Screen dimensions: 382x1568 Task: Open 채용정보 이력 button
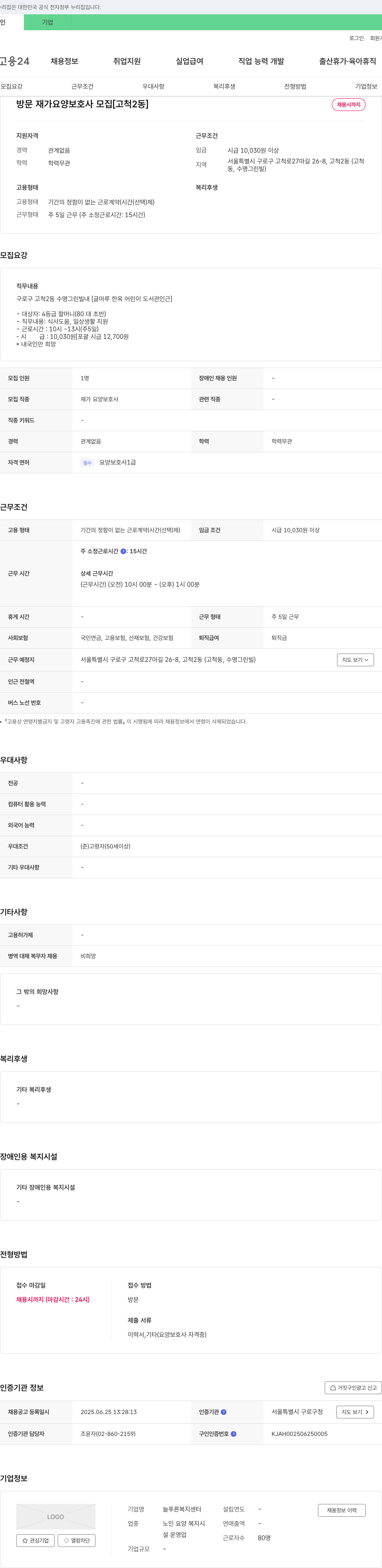click(x=342, y=1510)
